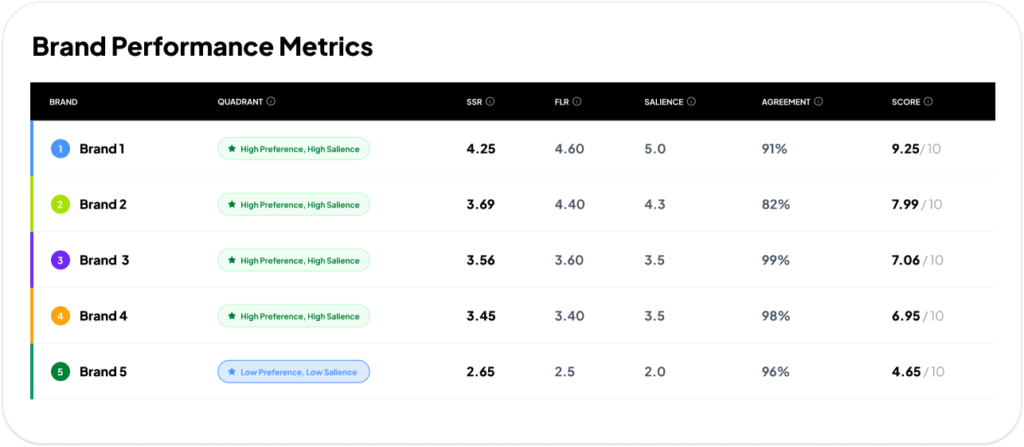Click the info icon beside SSR header
Viewport: 1024px width, 447px height.
click(490, 102)
